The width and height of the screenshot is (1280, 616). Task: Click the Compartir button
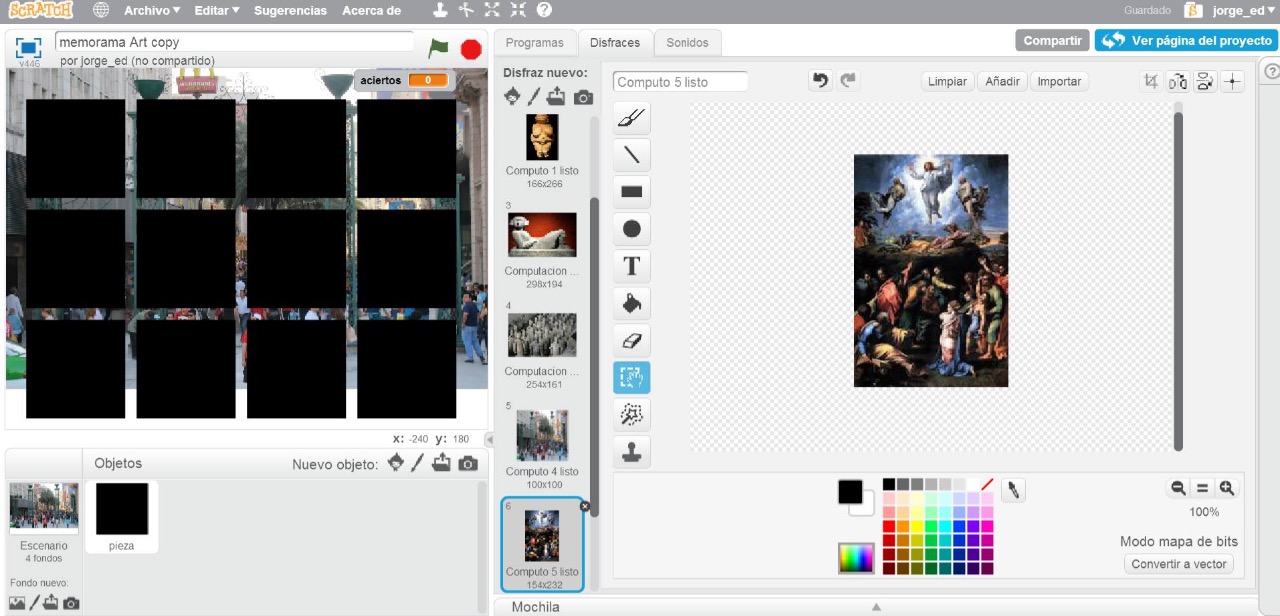pos(1052,41)
